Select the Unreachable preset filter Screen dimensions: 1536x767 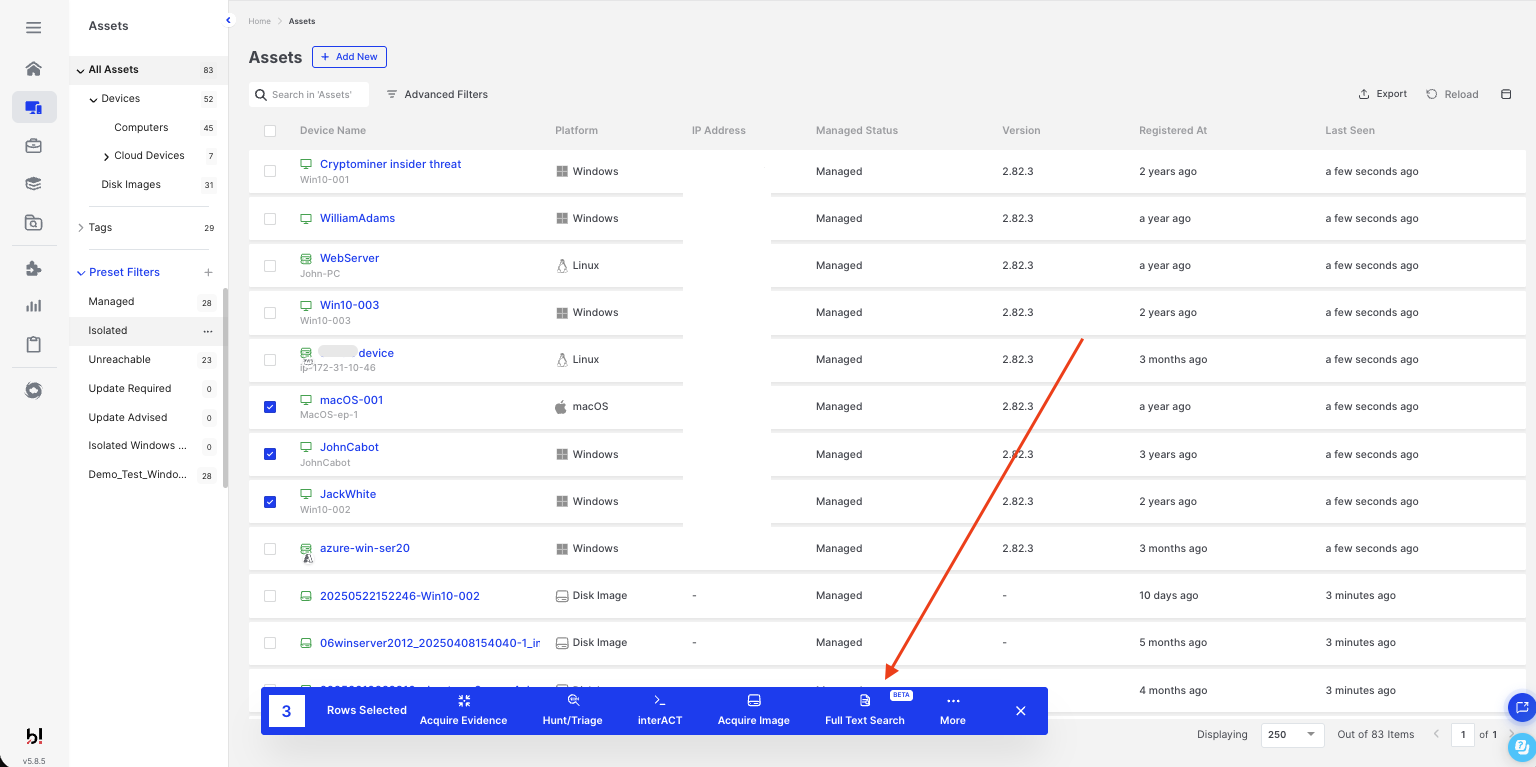coord(119,360)
